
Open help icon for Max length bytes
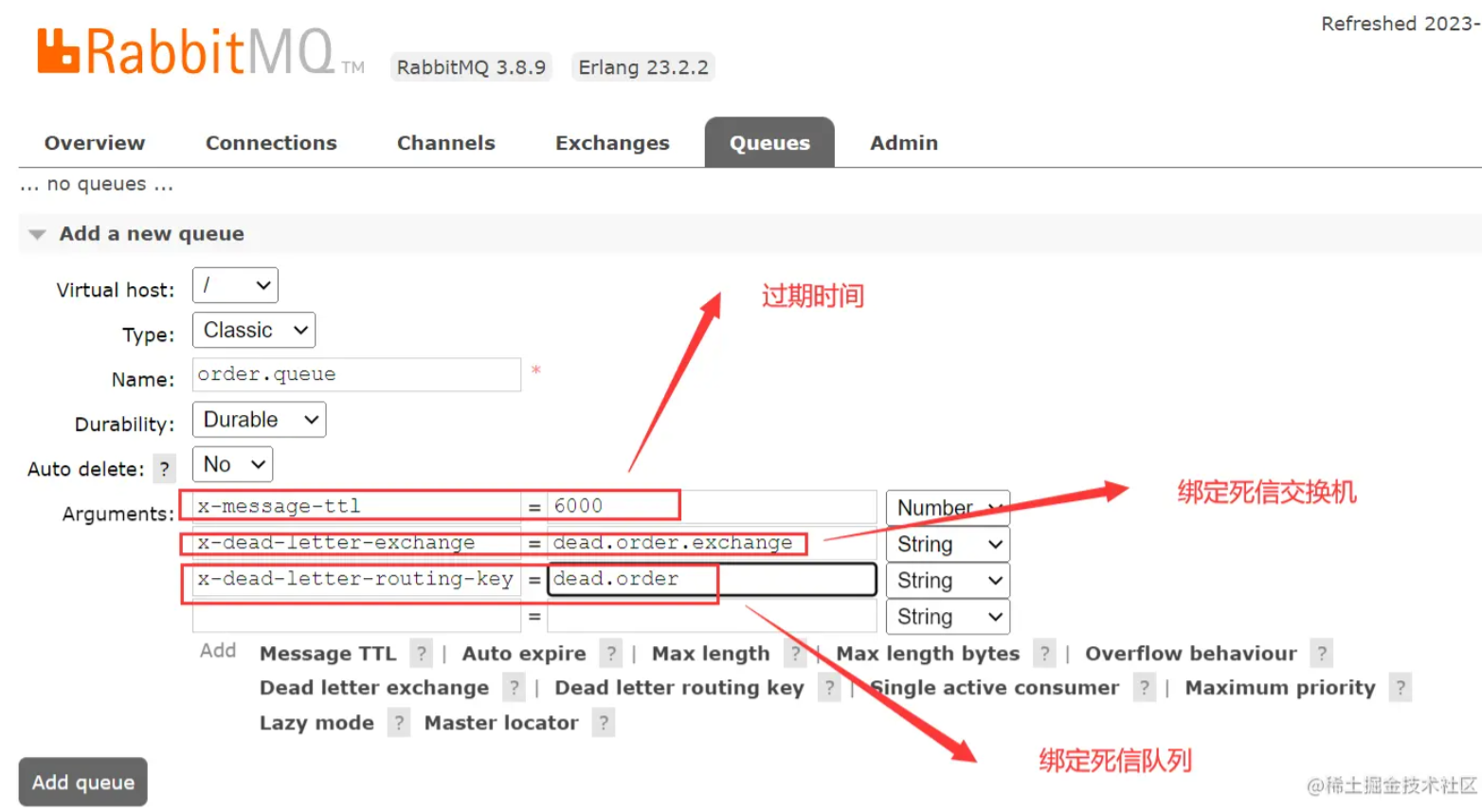[x=1044, y=653]
